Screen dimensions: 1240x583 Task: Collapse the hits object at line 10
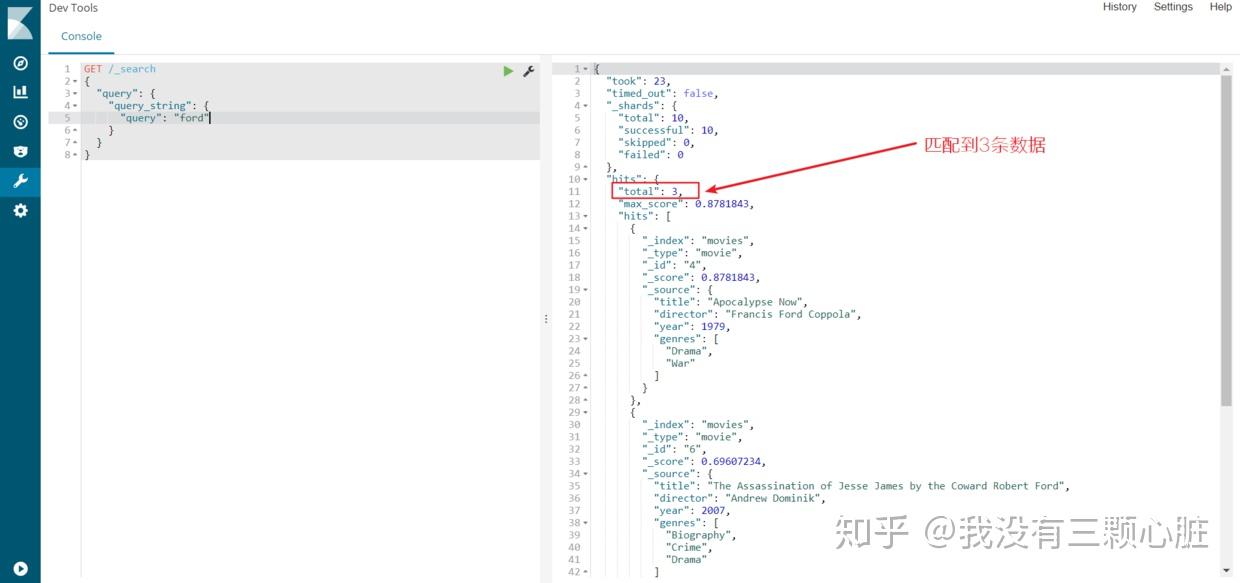coord(585,179)
